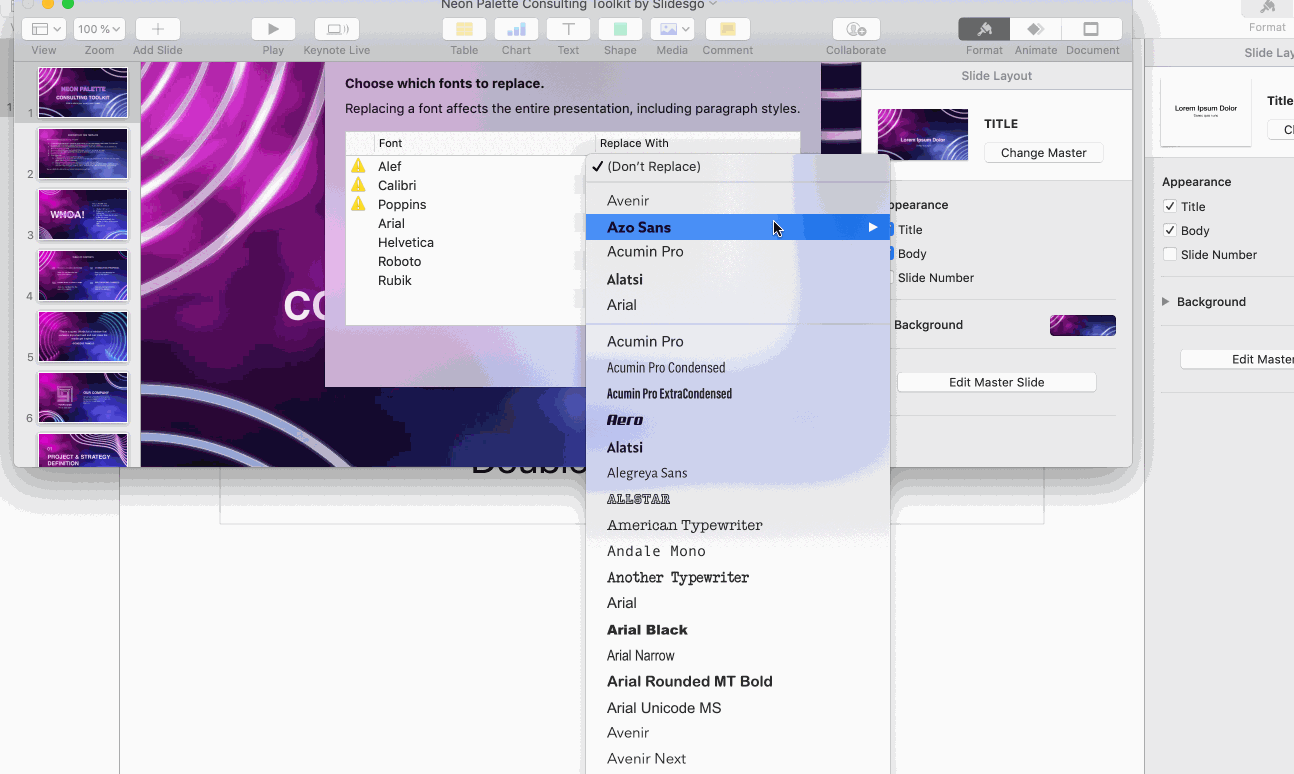Insert a Table using the toolbar icon
Viewport: 1294px width, 774px height.
pos(464,30)
